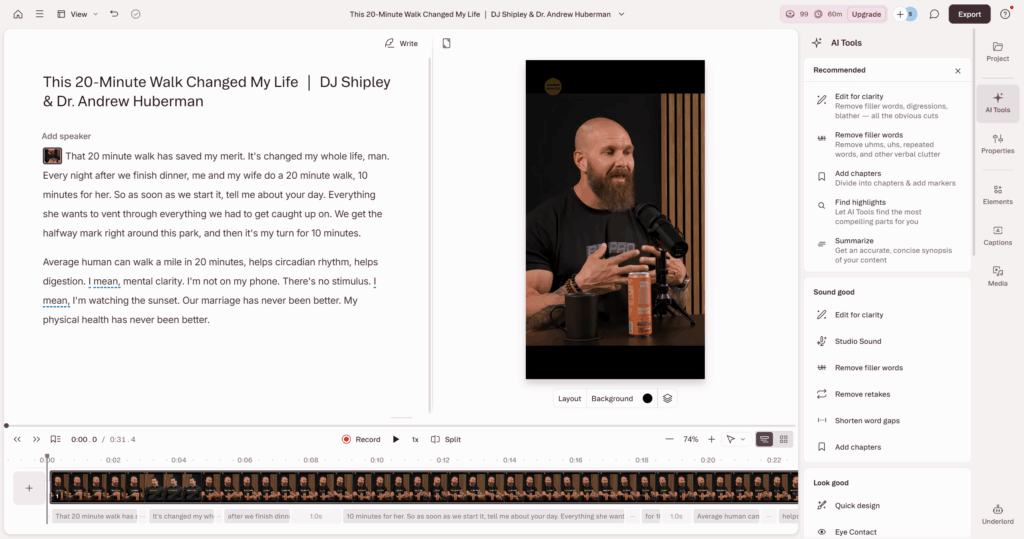The width and height of the screenshot is (1024, 539).
Task: Open the help question mark icon
Action: point(1005,14)
